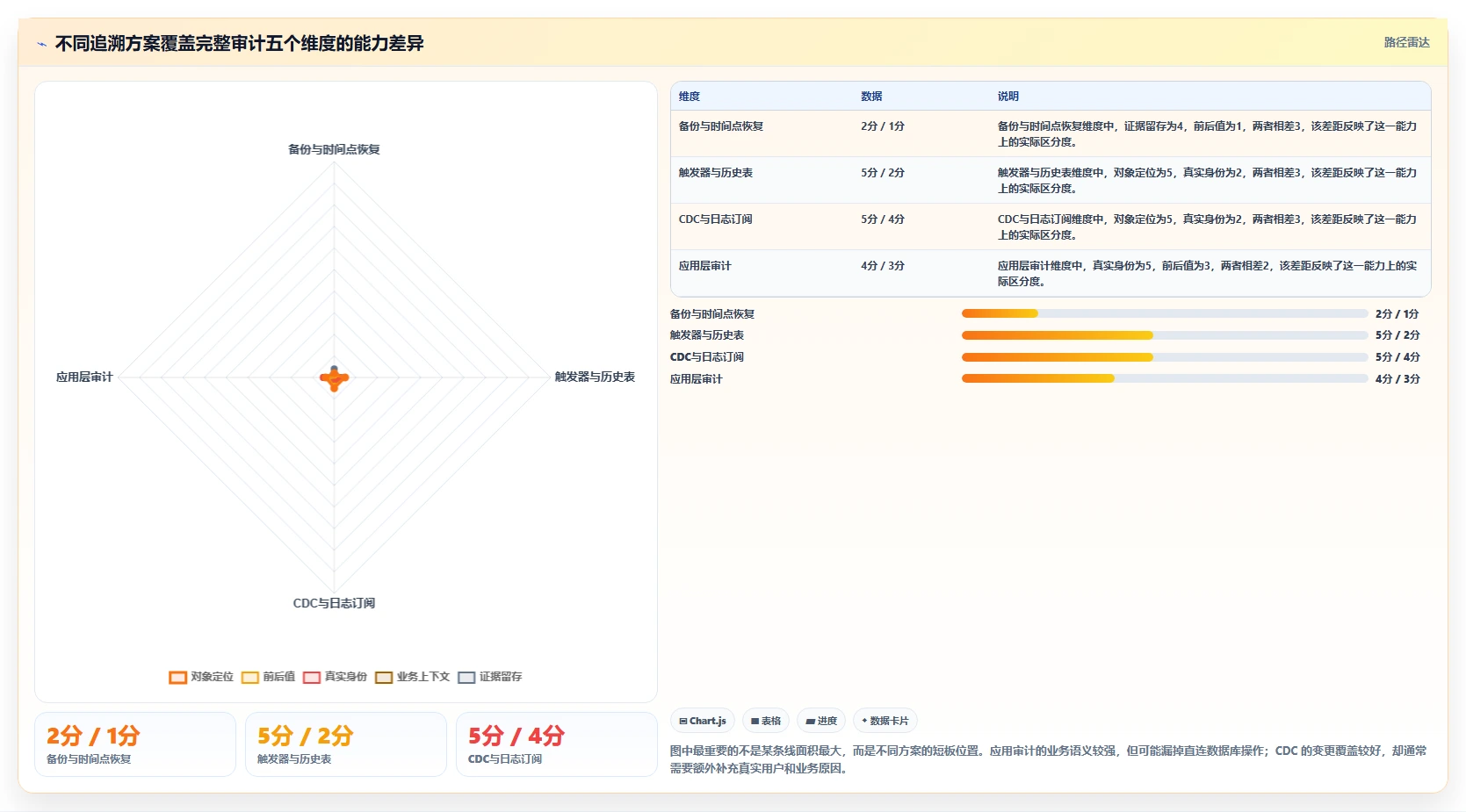Screen dimensions: 1466x812
Task: Click the CDC与日志订阅 progress bar
Action: tap(1165, 357)
